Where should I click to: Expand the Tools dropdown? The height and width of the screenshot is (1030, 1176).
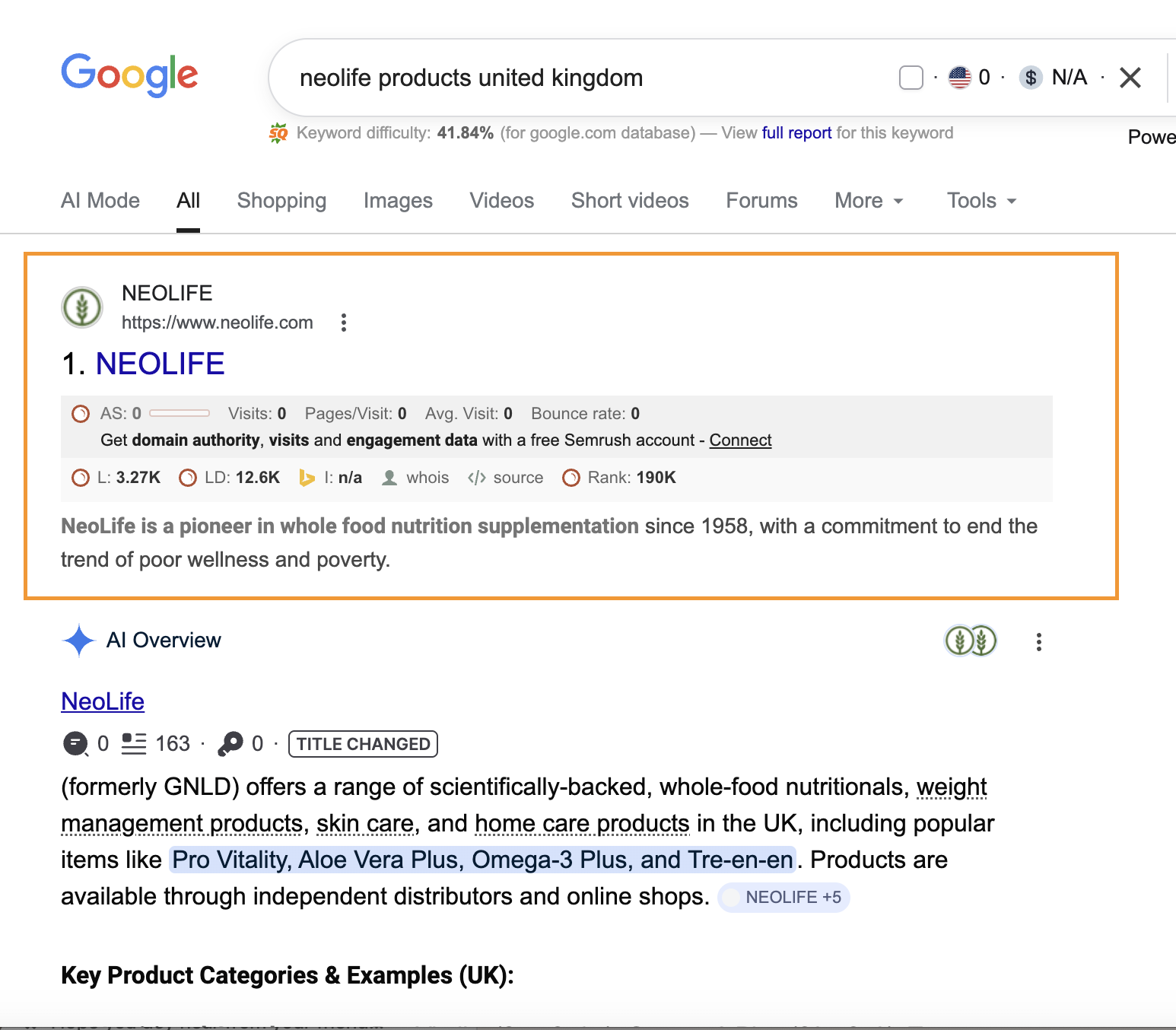(x=981, y=201)
